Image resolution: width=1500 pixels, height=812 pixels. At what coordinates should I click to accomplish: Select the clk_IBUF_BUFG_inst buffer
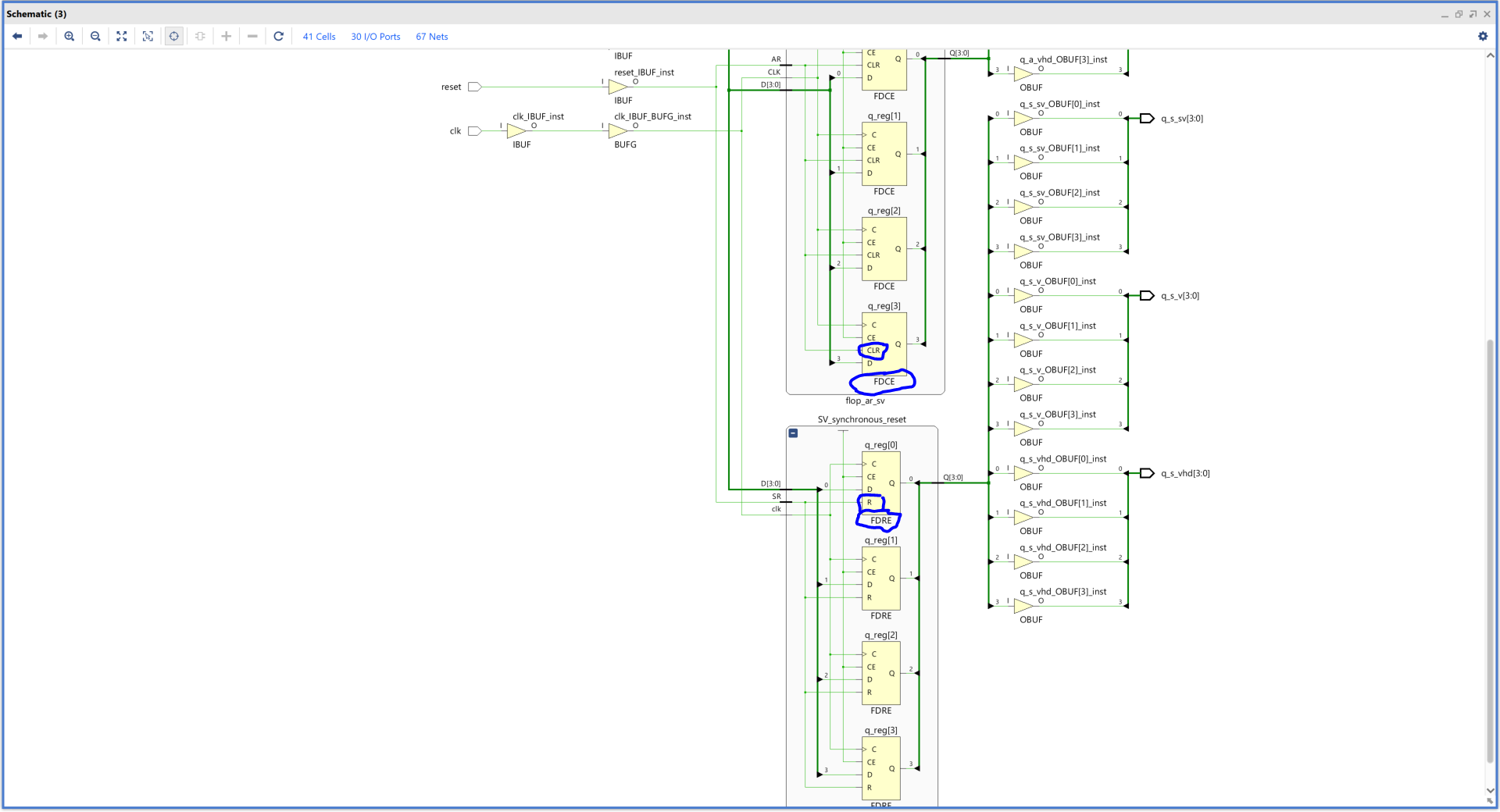pos(617,131)
